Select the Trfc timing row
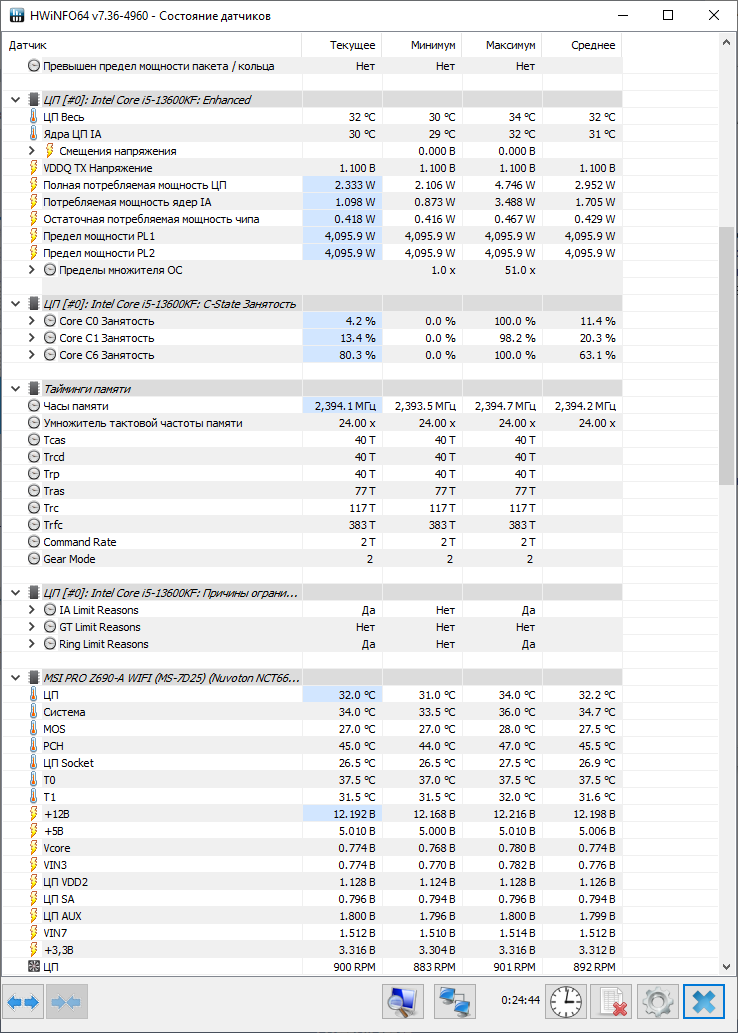Viewport: 738px width, 1033px height. click(312, 525)
